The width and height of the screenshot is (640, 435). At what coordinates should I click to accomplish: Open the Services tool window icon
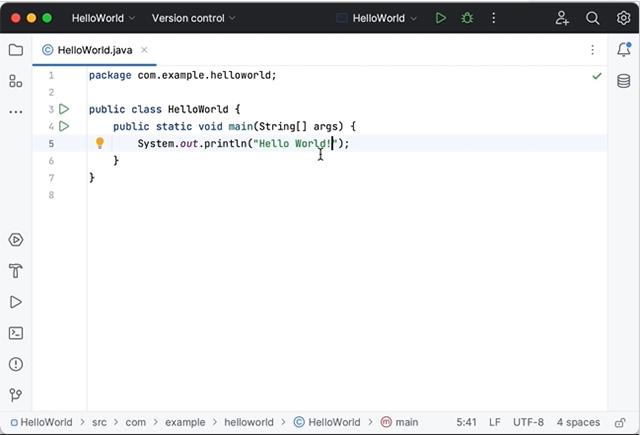point(16,240)
